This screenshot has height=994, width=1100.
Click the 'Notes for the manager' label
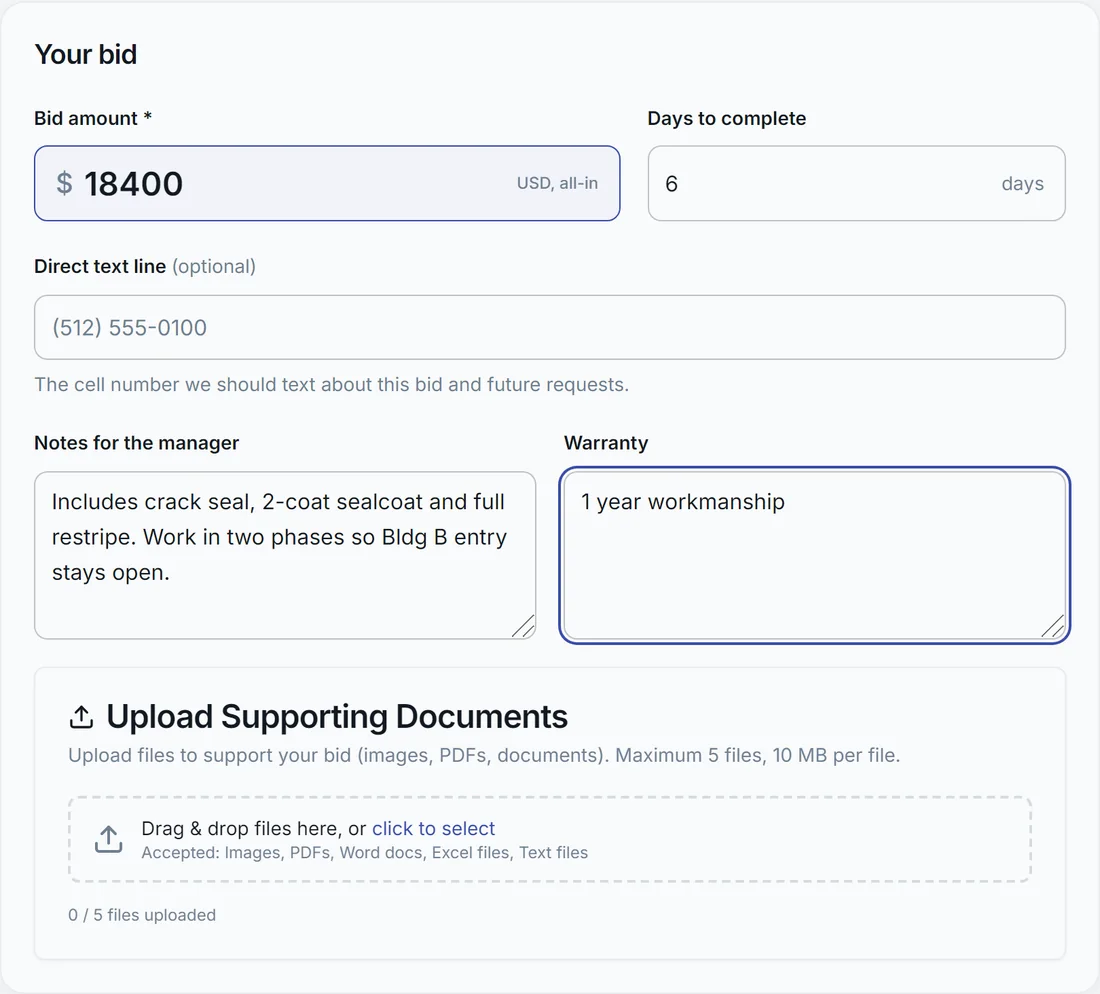(x=137, y=443)
